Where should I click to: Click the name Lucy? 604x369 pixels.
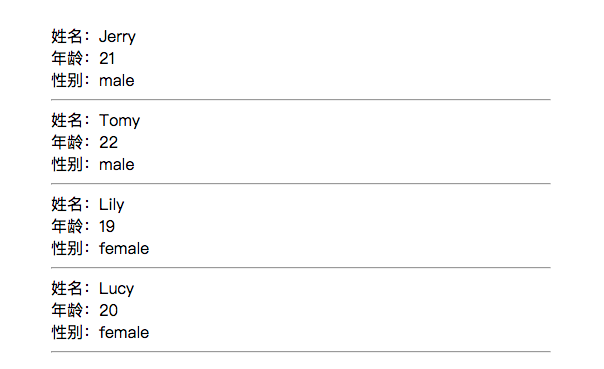coord(116,289)
